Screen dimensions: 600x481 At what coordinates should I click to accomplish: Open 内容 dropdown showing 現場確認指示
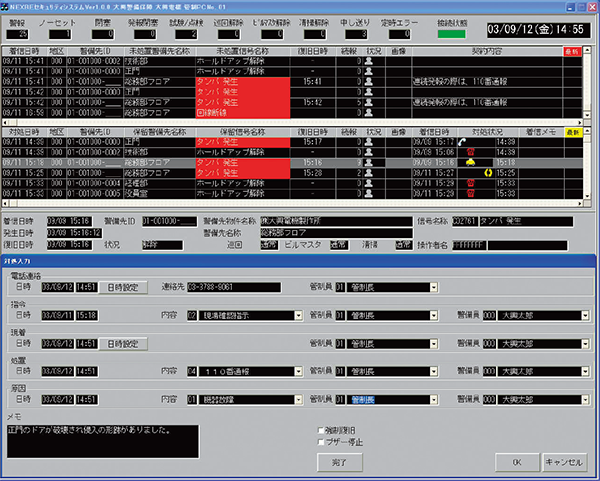coord(298,316)
